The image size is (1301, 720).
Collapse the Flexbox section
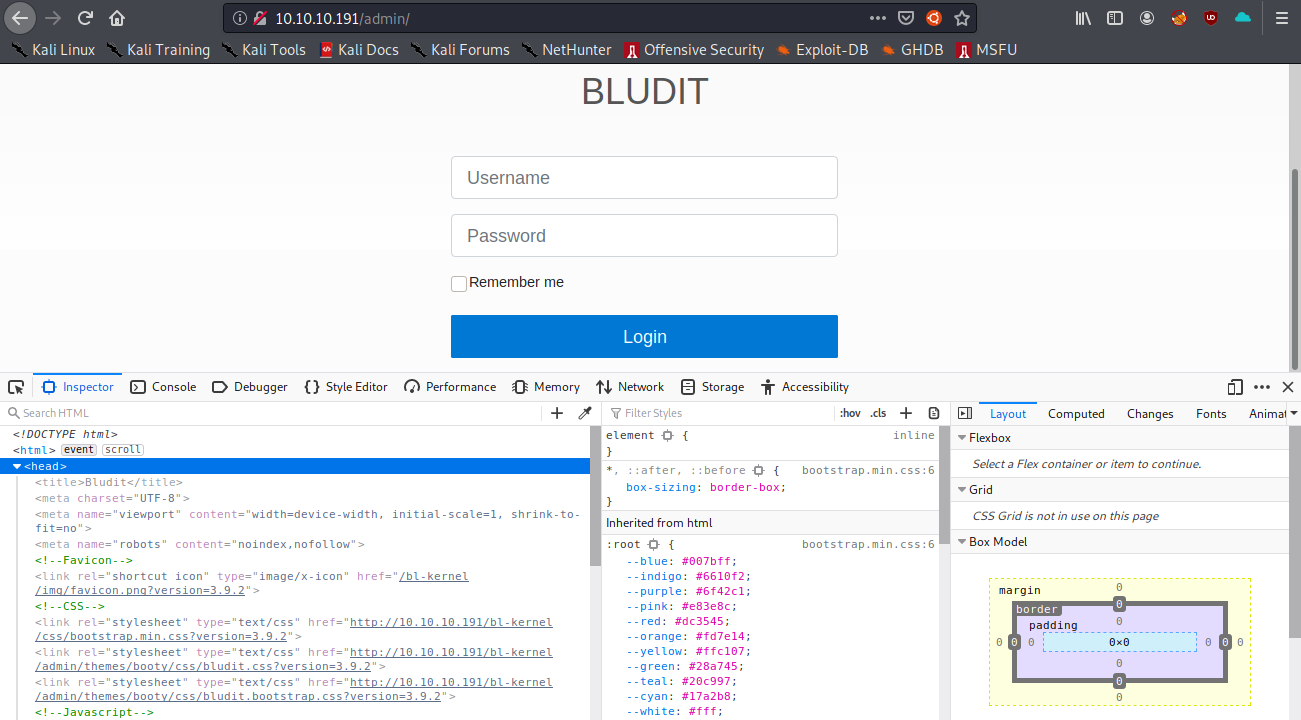(x=962, y=438)
